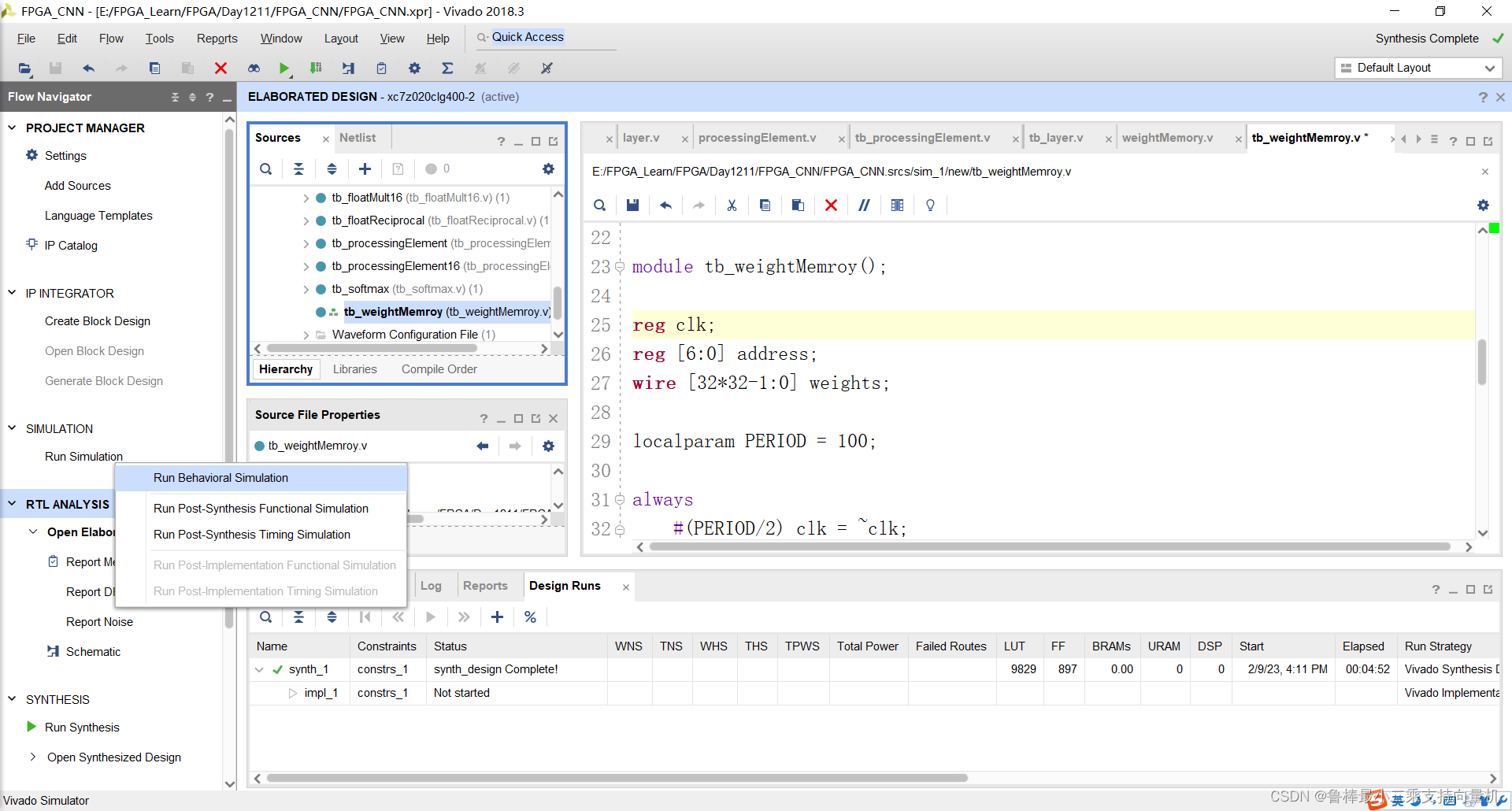
Task: Click the lightbulb icon in editor toolbar
Action: click(930, 205)
